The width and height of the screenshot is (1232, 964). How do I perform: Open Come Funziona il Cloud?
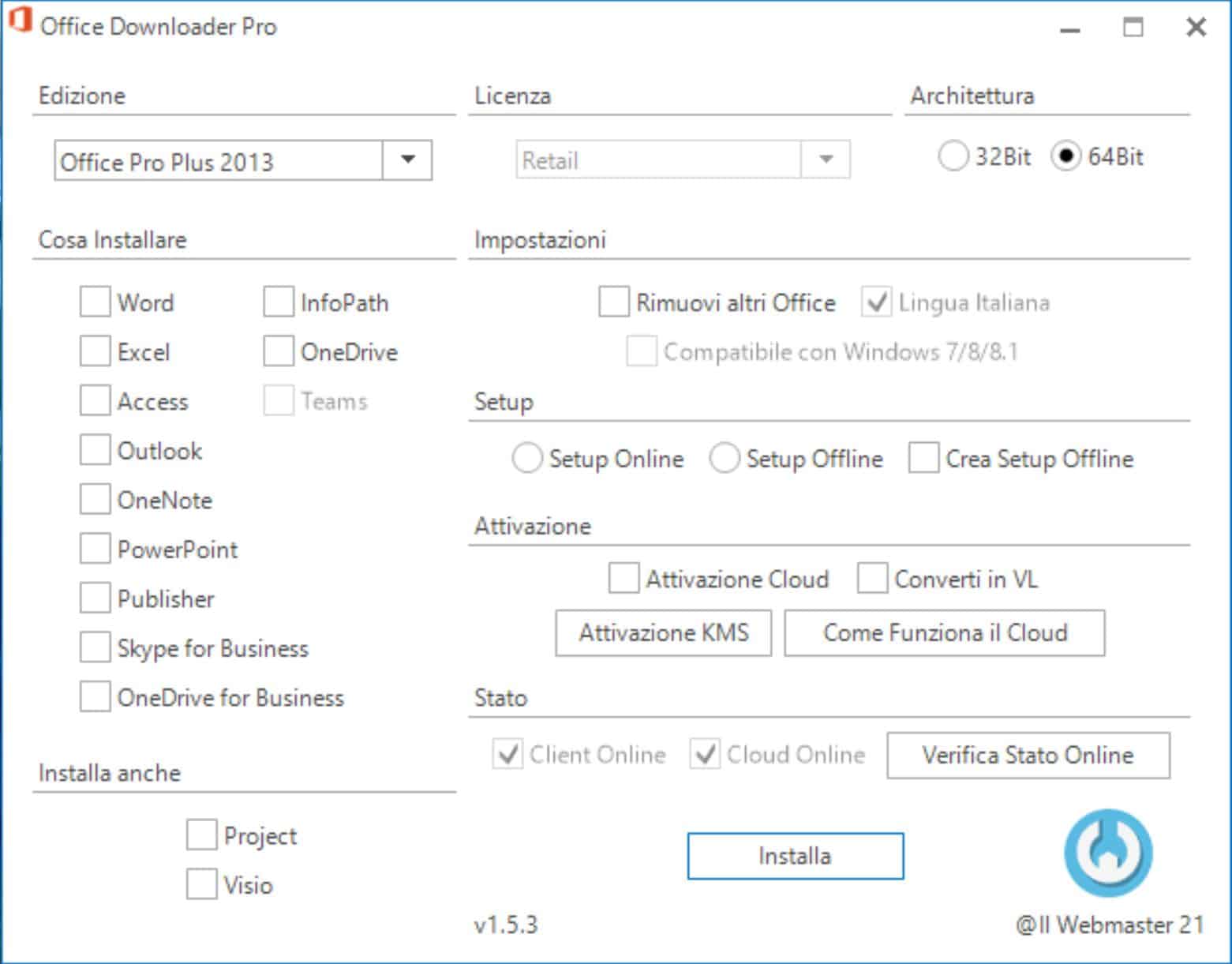pyautogui.click(x=944, y=633)
